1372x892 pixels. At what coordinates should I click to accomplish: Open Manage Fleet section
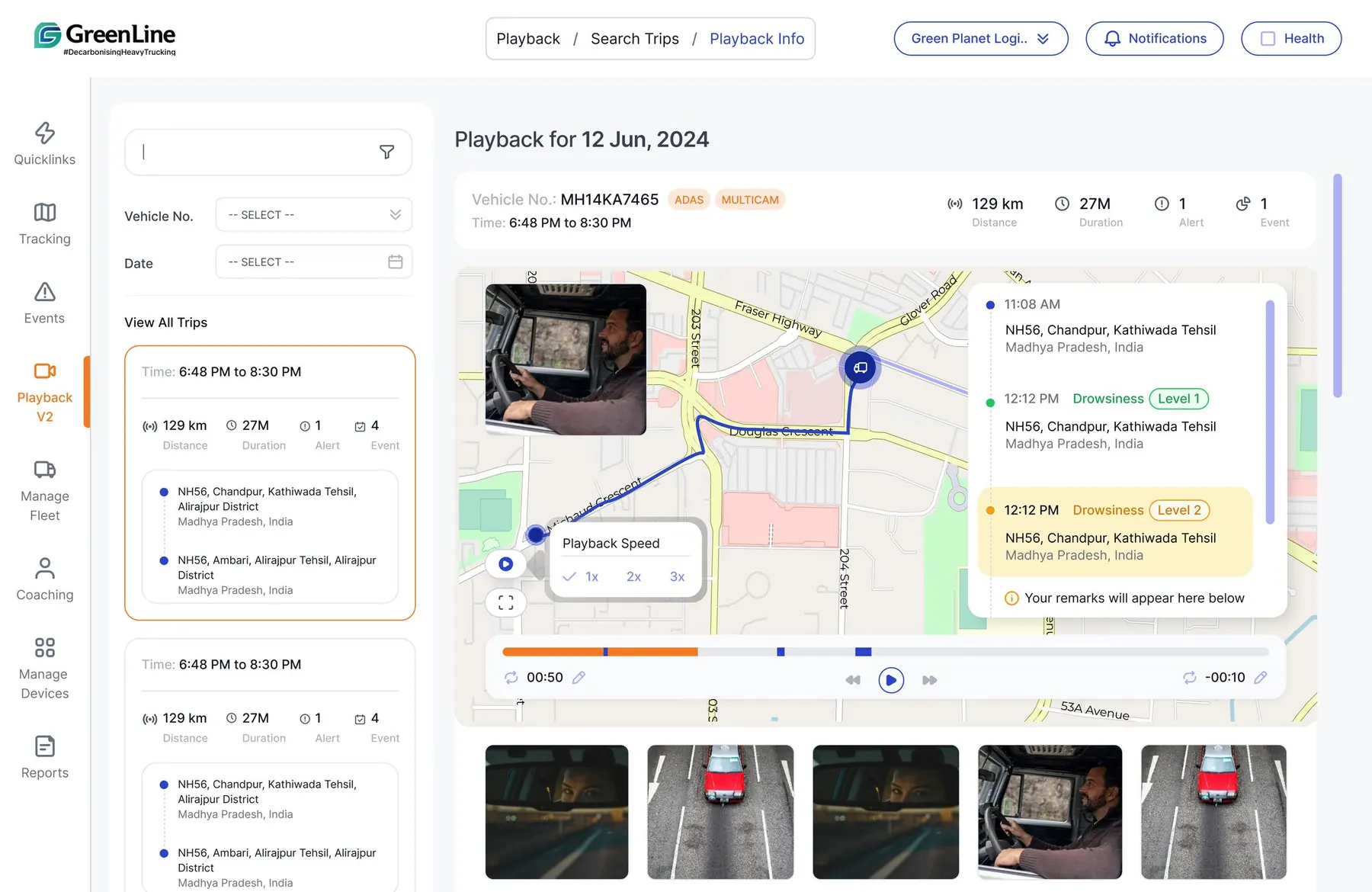pyautogui.click(x=45, y=491)
